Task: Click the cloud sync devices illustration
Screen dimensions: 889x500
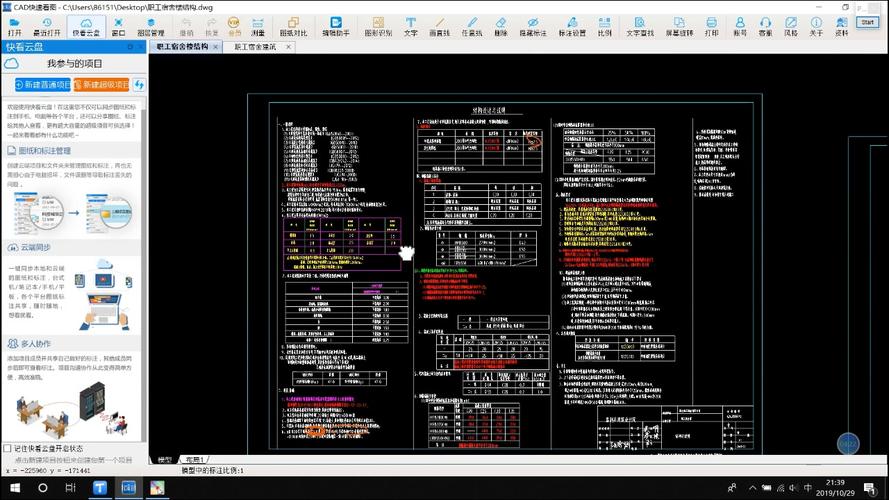Action: pos(104,295)
